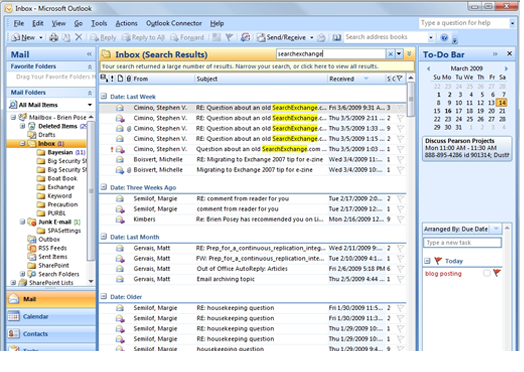Select the Bayesian folder
This screenshot has width=524, height=372.
(x=61, y=152)
